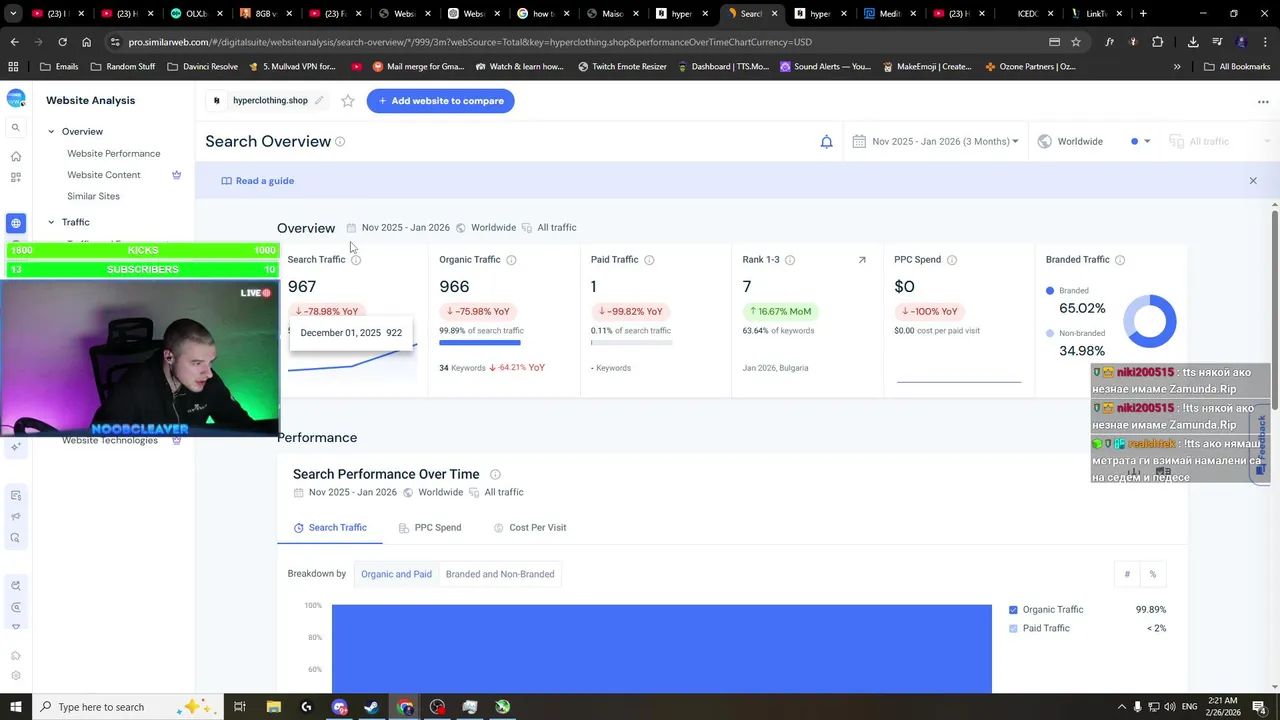Open the Similarweb search icon in the sidebar
Image resolution: width=1280 pixels, height=720 pixels.
(15, 128)
